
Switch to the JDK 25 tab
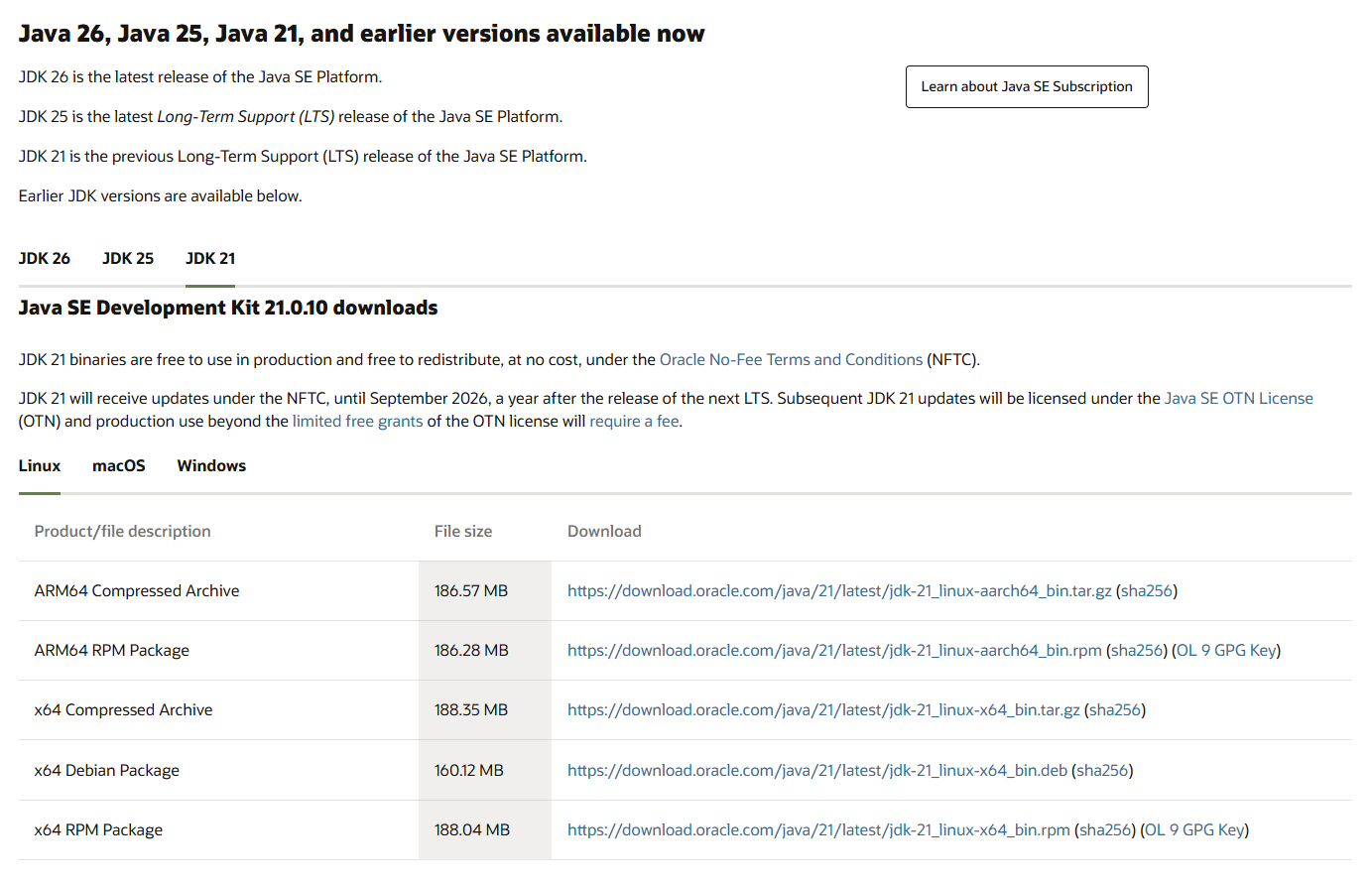(x=128, y=259)
